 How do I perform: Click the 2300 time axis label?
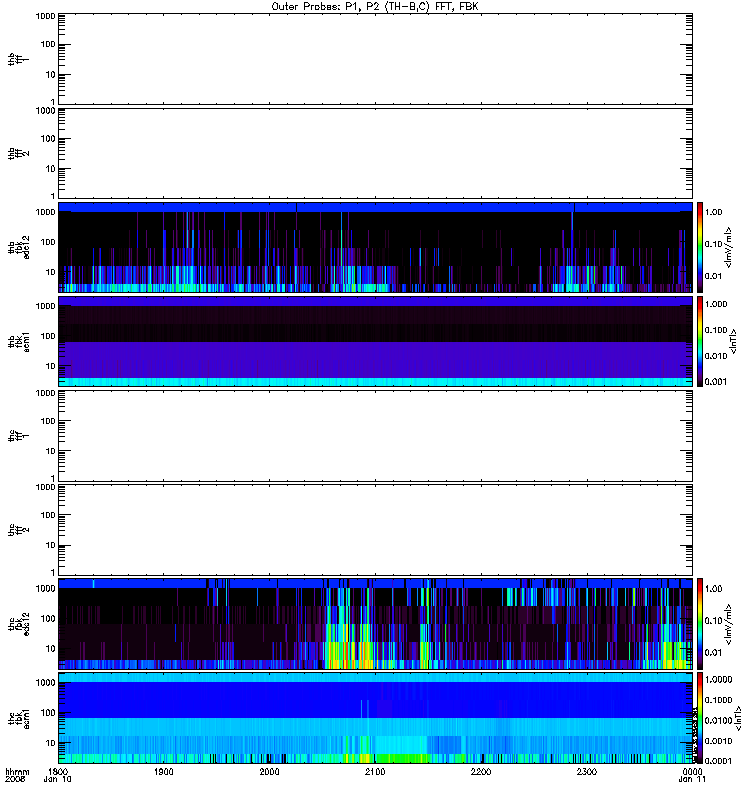(x=587, y=771)
